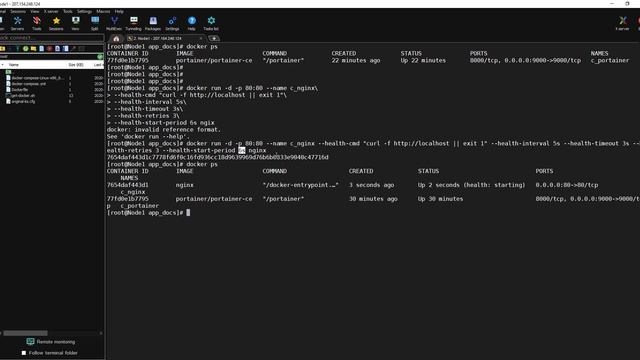Click the "See 'docker run --help'." line
The height and width of the screenshot is (360, 640).
(148, 136)
